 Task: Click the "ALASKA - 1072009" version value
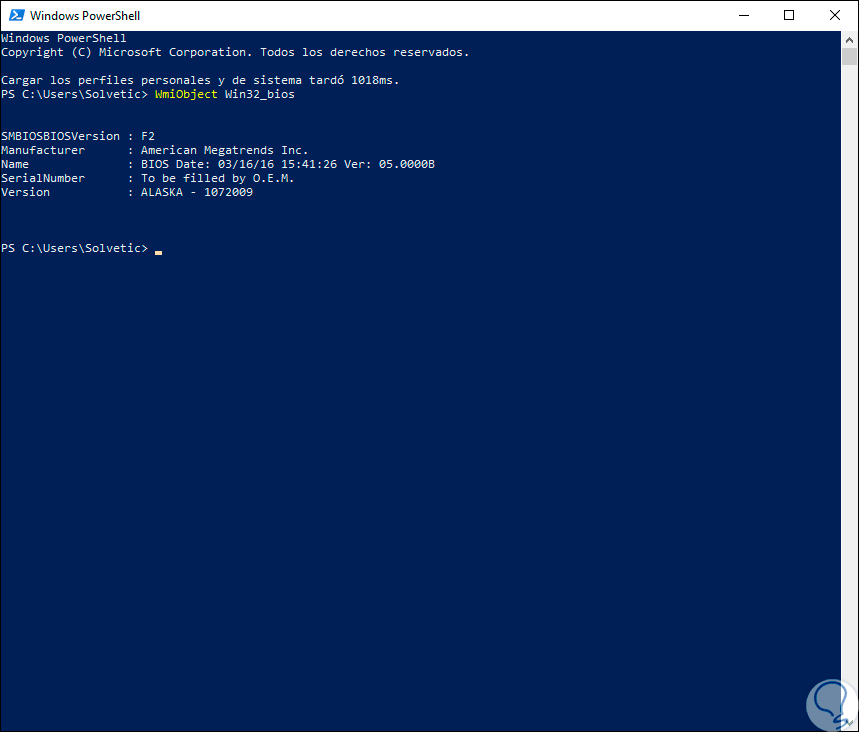pyautogui.click(x=196, y=192)
